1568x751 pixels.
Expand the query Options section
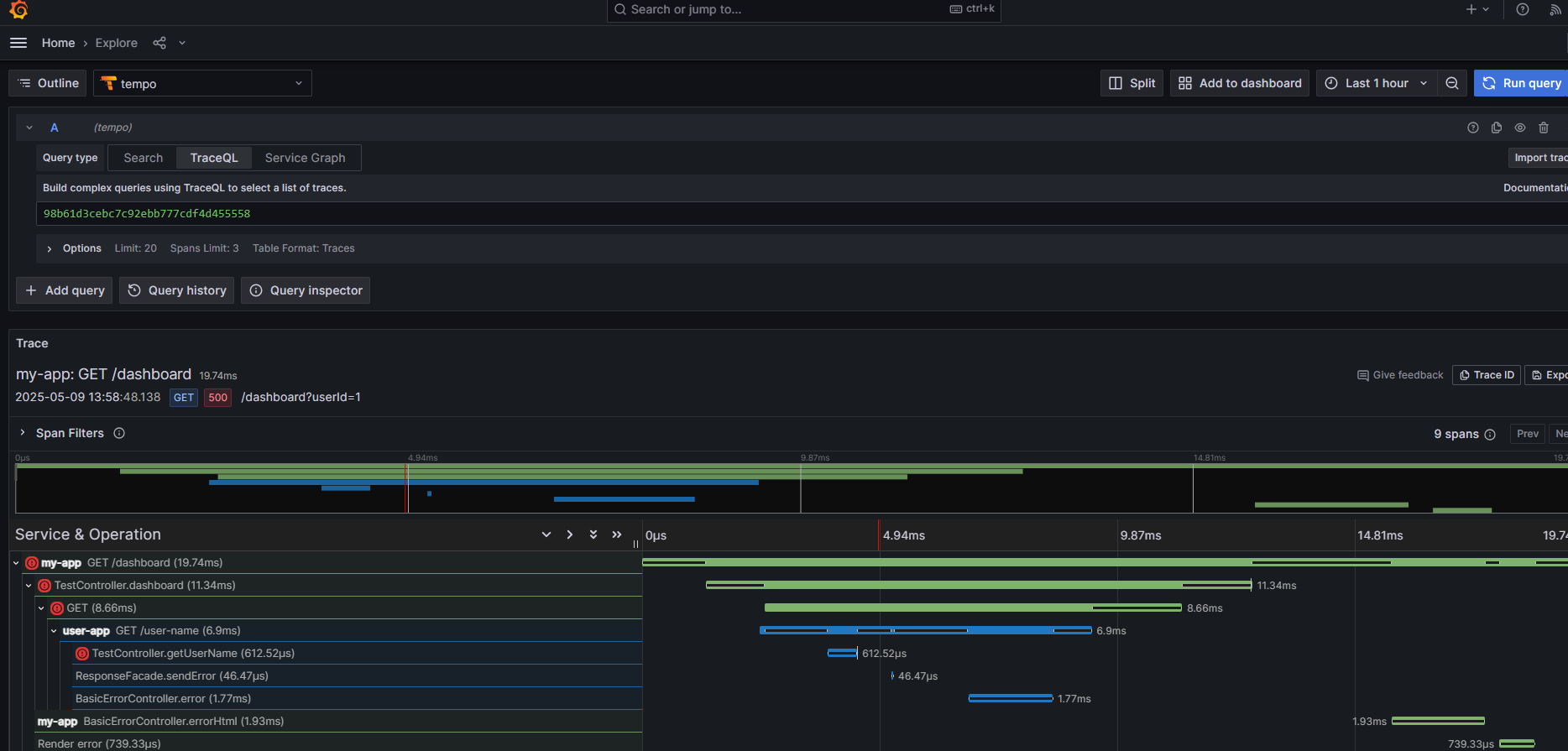click(50, 248)
